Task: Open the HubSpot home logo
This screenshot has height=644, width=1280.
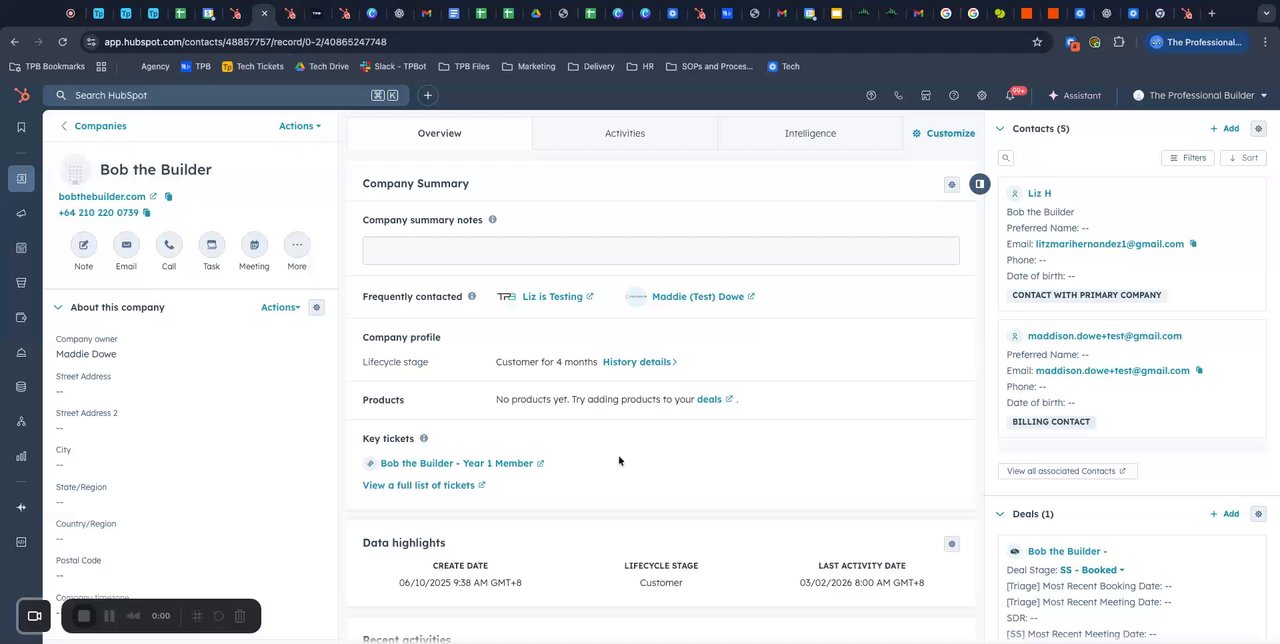Action: tap(21, 95)
